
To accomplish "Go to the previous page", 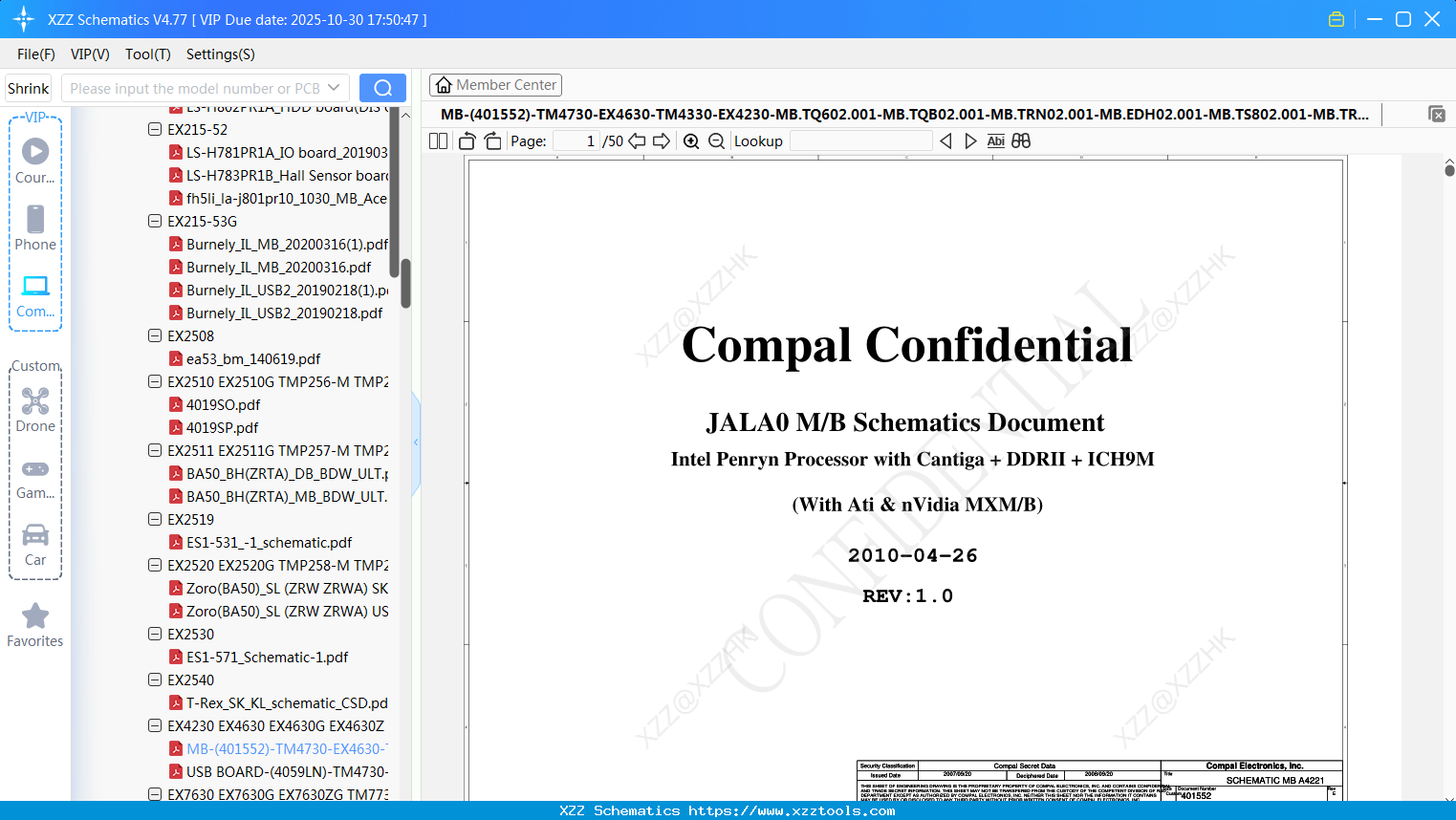I will 637,141.
